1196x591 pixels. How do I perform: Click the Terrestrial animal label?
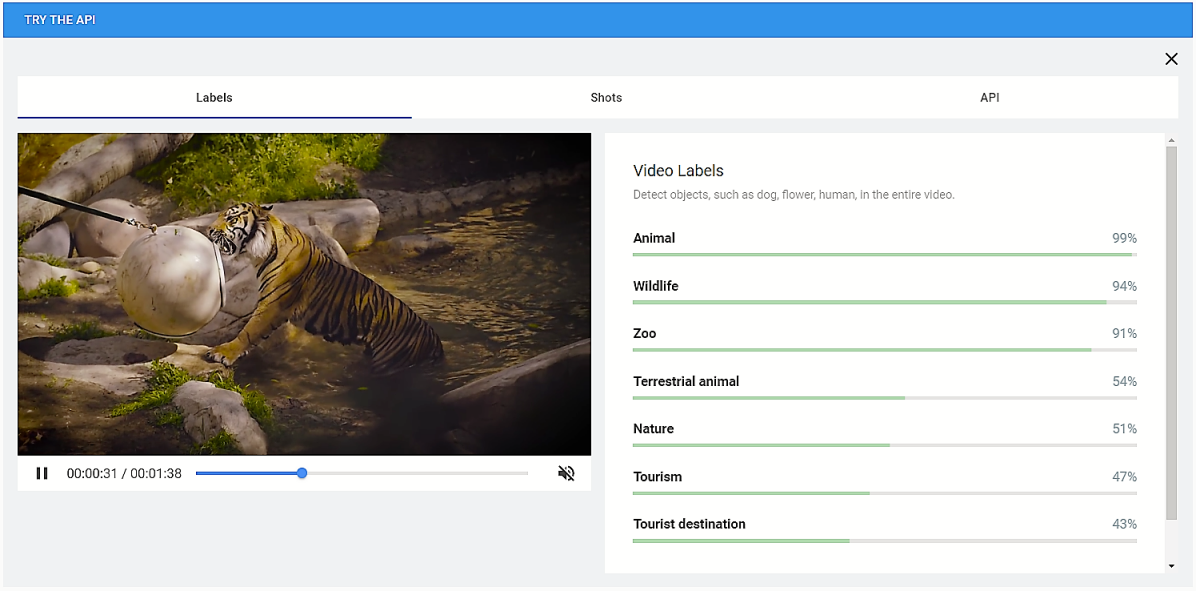click(x=686, y=381)
